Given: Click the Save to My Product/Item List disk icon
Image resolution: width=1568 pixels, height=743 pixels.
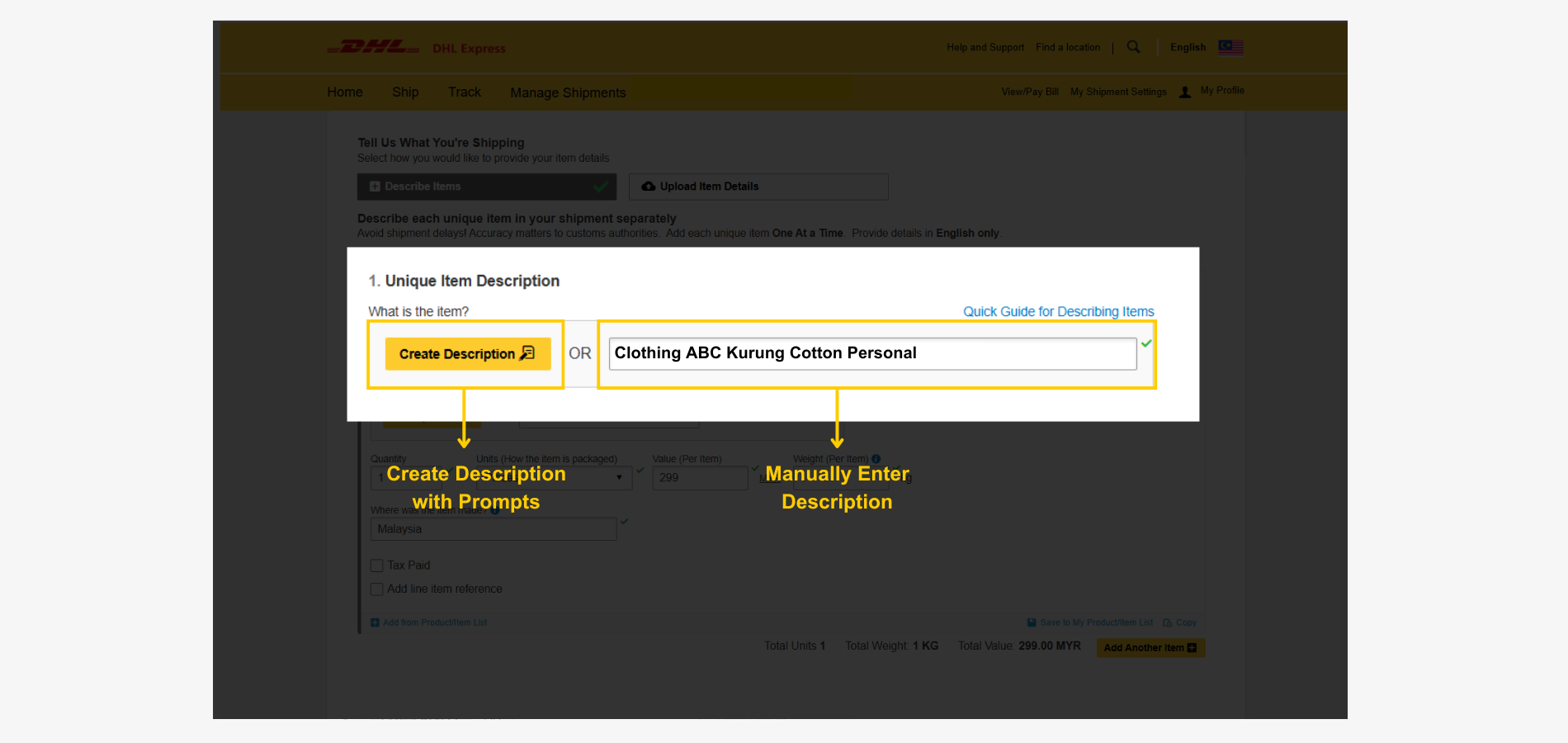Looking at the screenshot, I should point(1032,622).
